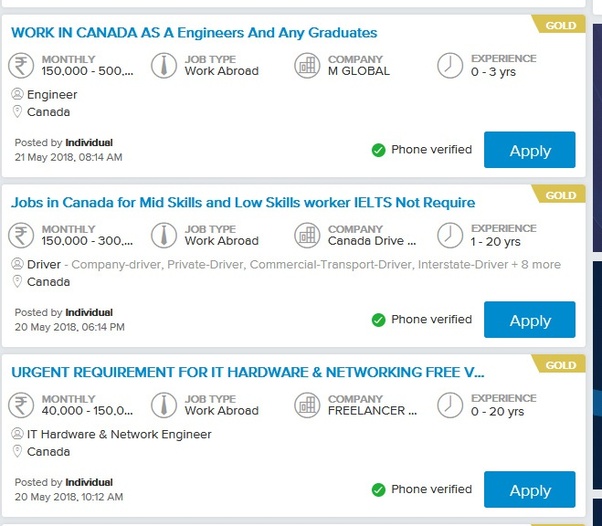Image resolution: width=602 pixels, height=526 pixels.
Task: Apply to the Canada Drive driver job
Action: pos(529,320)
